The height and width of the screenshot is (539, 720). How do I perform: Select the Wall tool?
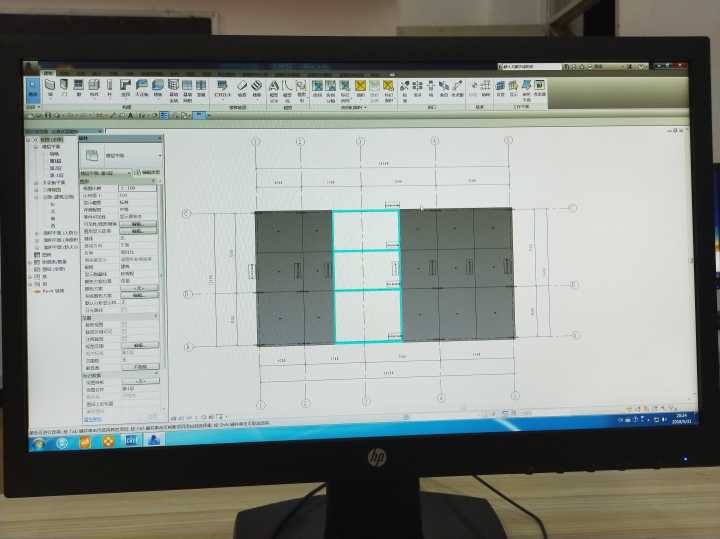(50, 88)
